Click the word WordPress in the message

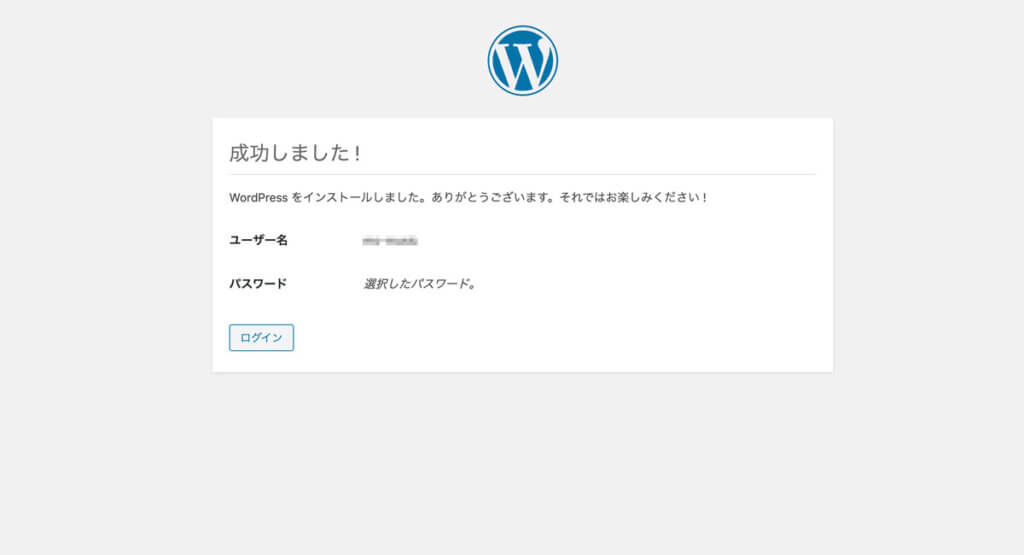tap(258, 198)
